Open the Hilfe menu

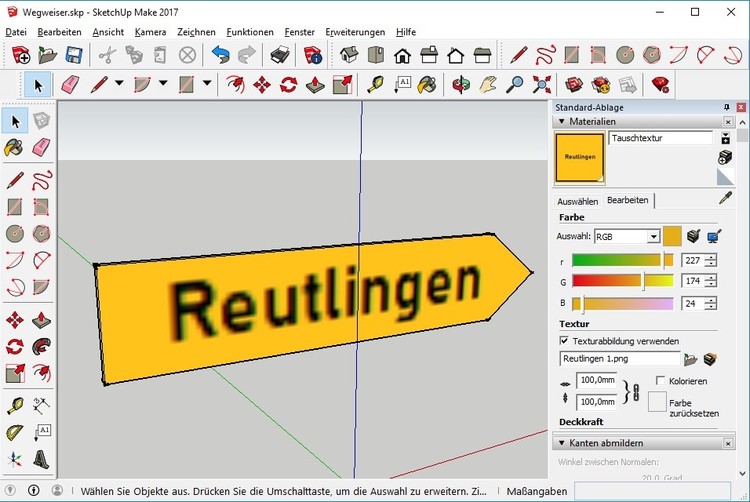[x=406, y=32]
